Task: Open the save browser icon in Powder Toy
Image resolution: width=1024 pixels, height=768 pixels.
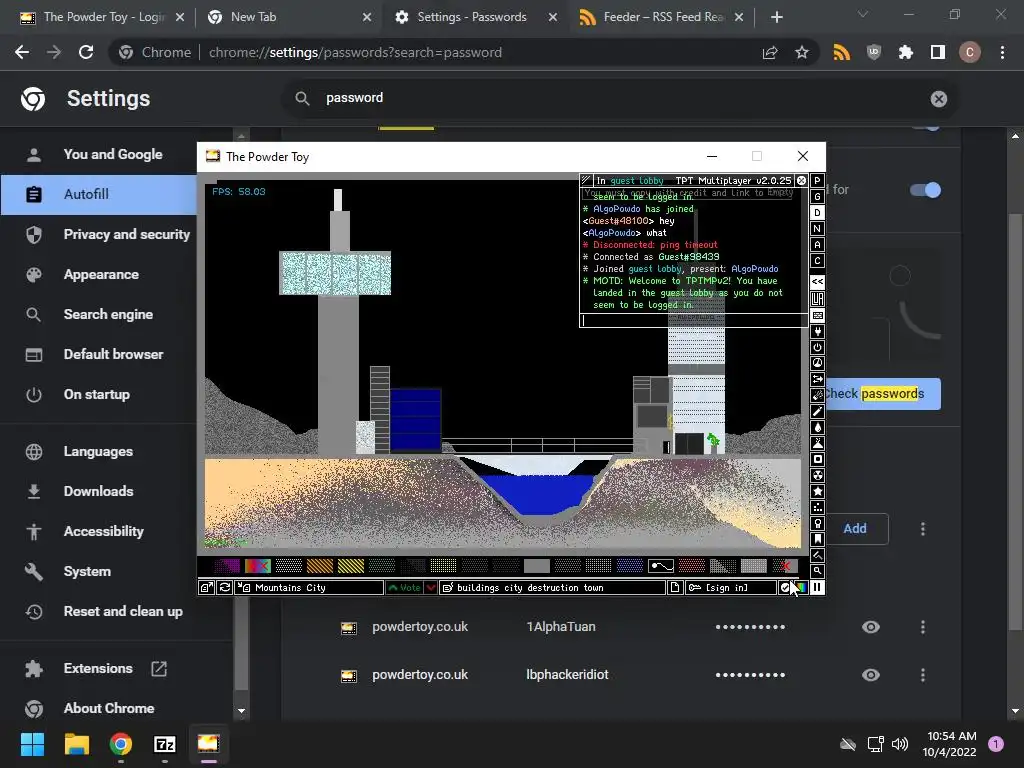Action: [206, 588]
